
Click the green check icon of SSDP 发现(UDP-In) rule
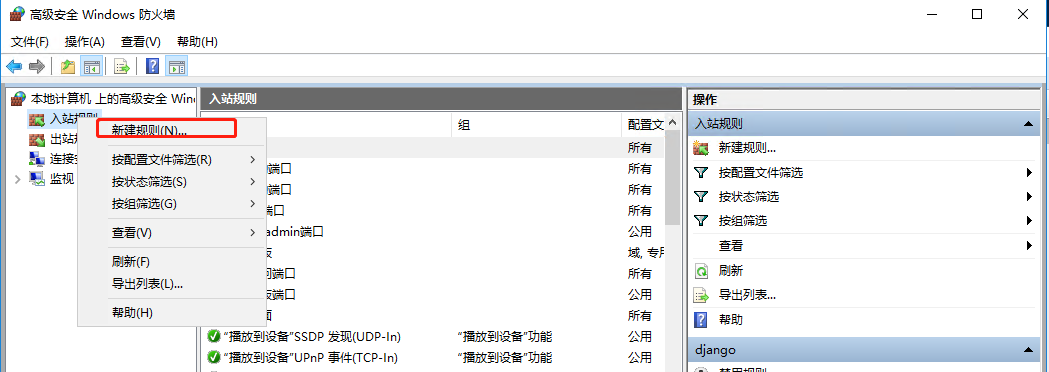[214, 336]
